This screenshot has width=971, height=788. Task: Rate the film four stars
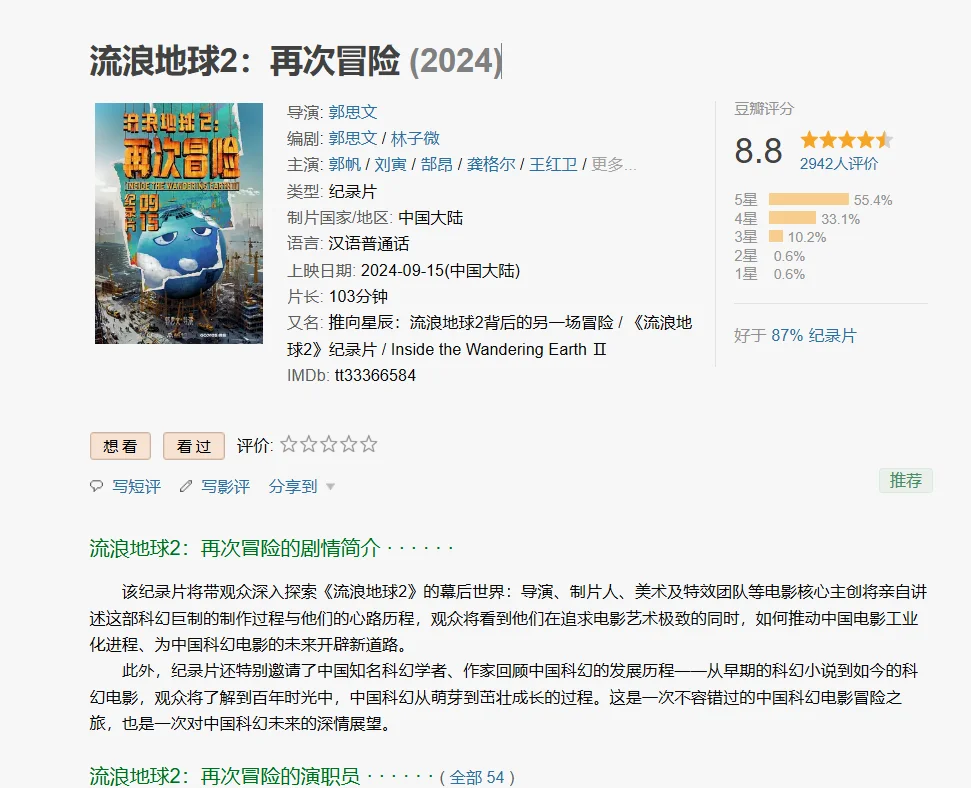(349, 444)
